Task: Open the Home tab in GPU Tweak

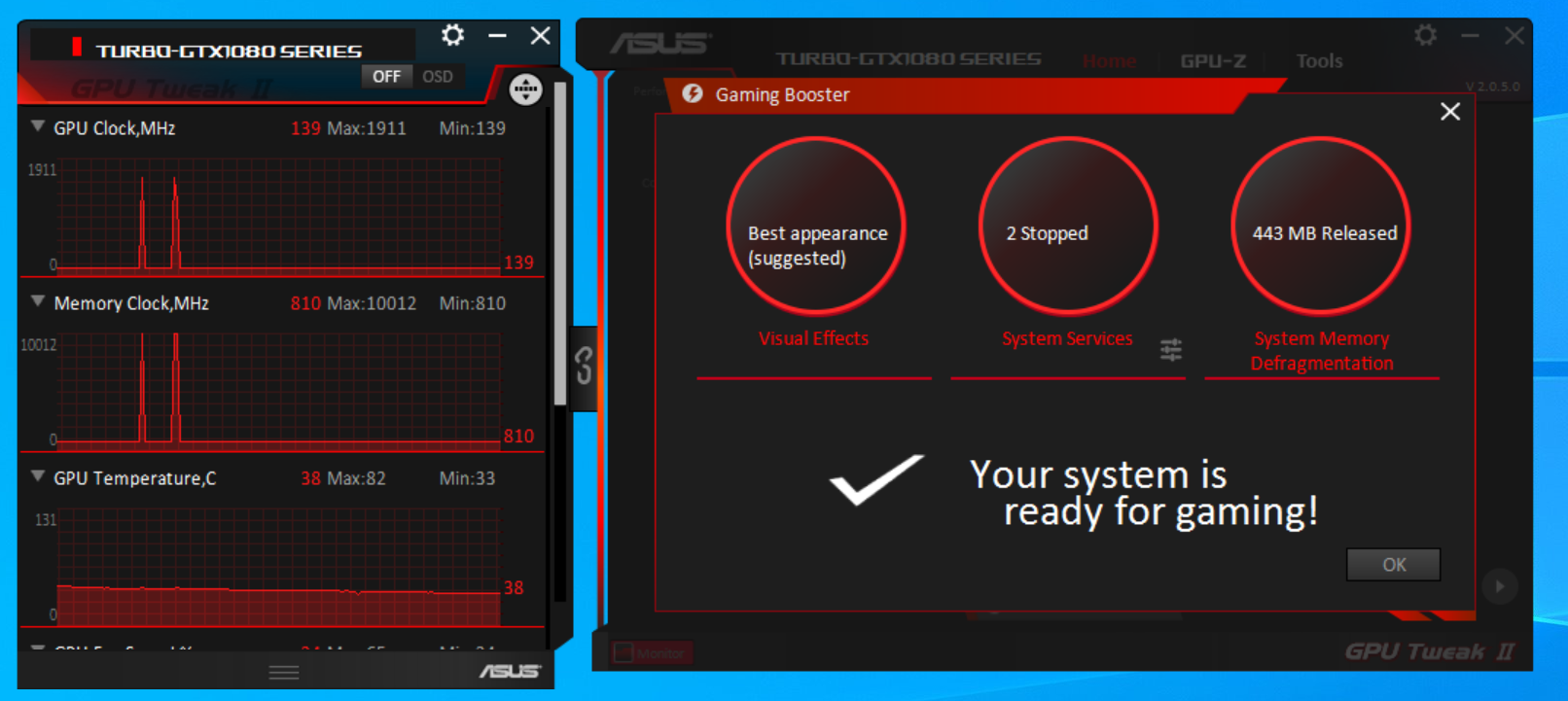Action: coord(1109,61)
